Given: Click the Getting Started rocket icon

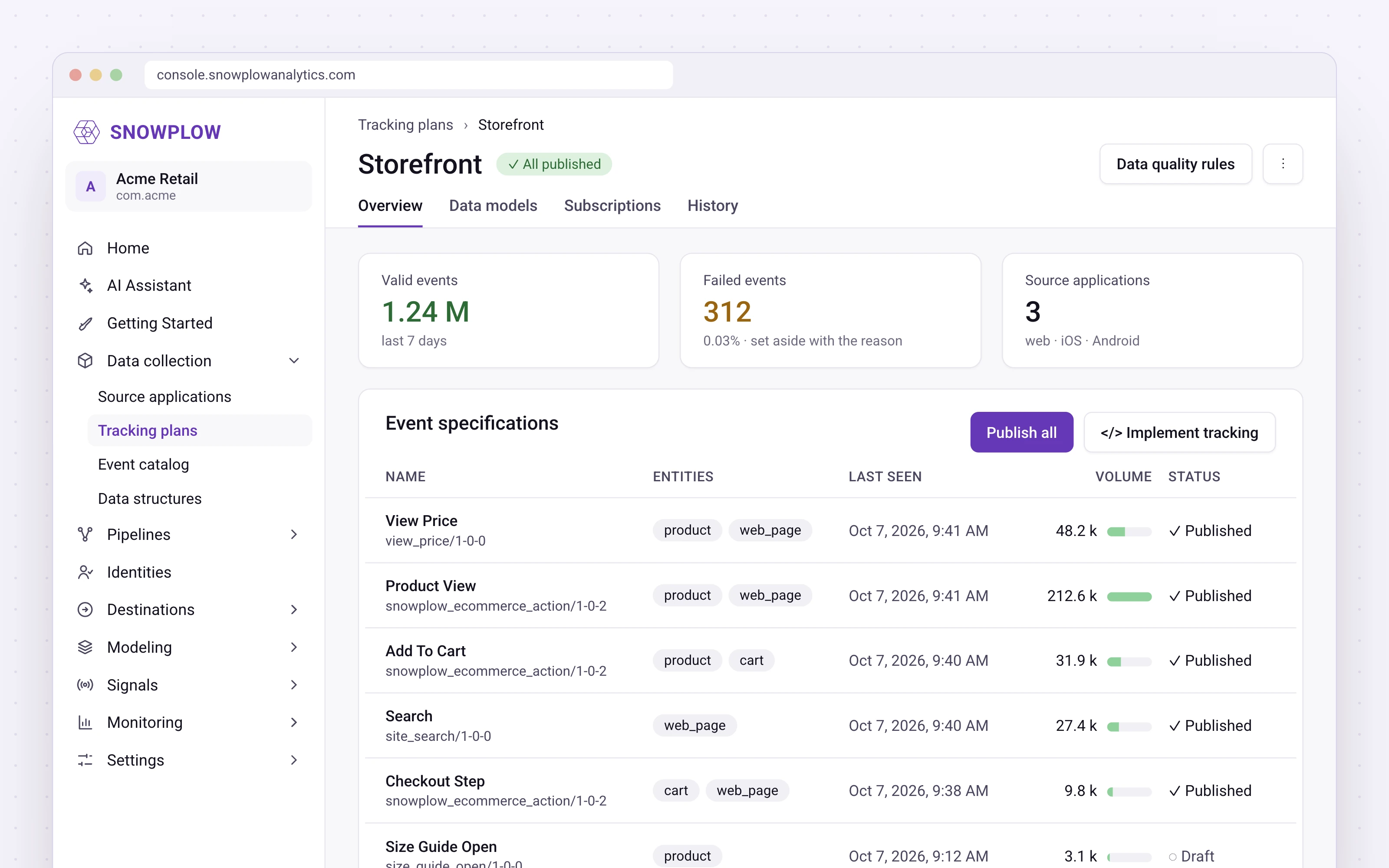Looking at the screenshot, I should (85, 323).
